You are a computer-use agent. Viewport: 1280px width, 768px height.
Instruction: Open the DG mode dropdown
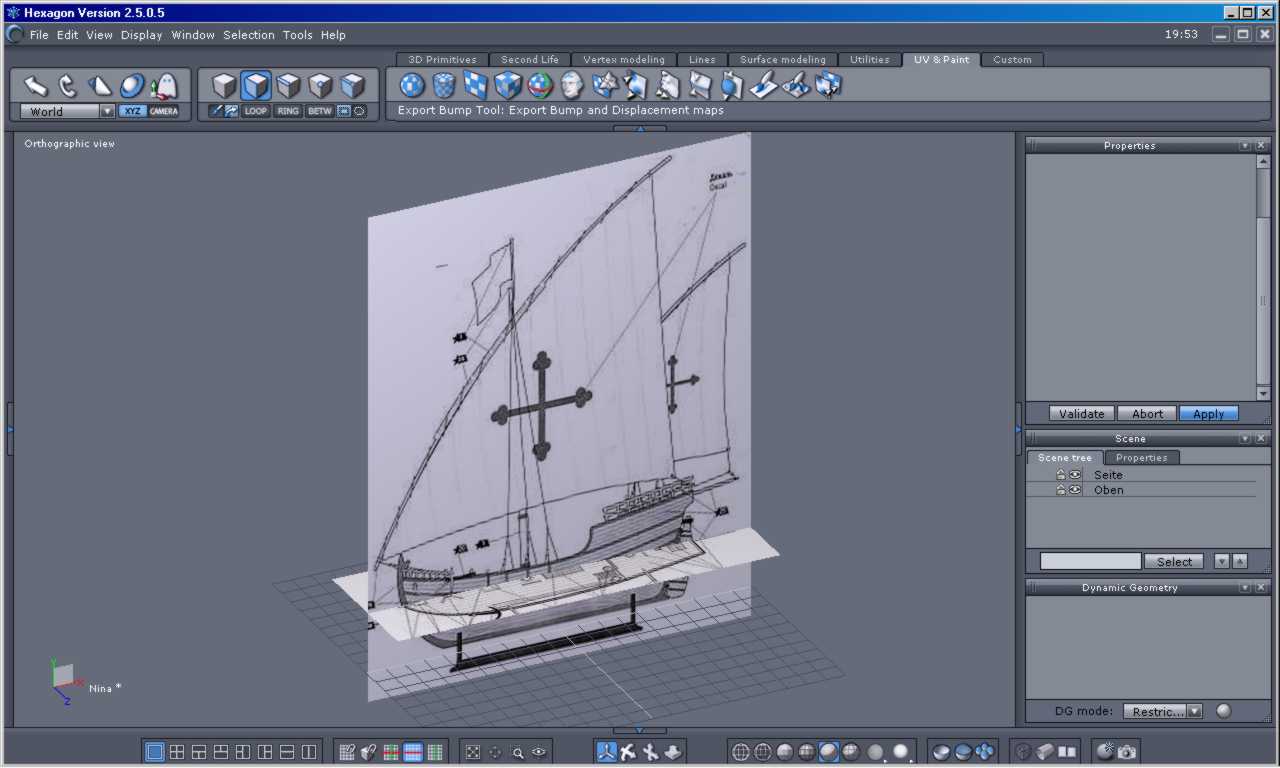(x=1194, y=711)
